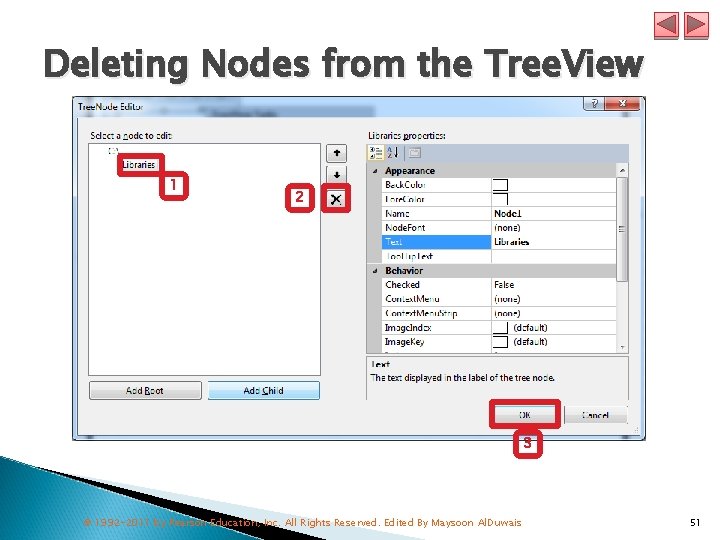Click the Cancel button

[595, 415]
